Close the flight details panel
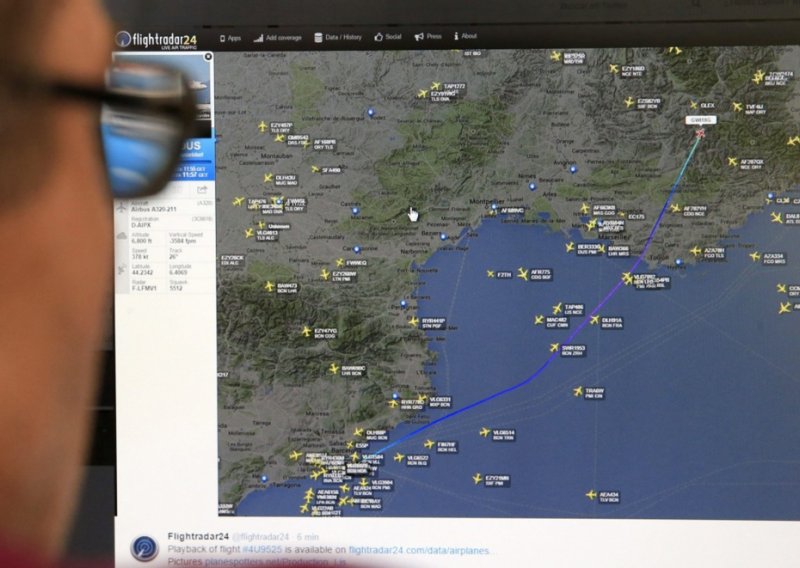Image resolution: width=800 pixels, height=568 pixels. coord(209,57)
